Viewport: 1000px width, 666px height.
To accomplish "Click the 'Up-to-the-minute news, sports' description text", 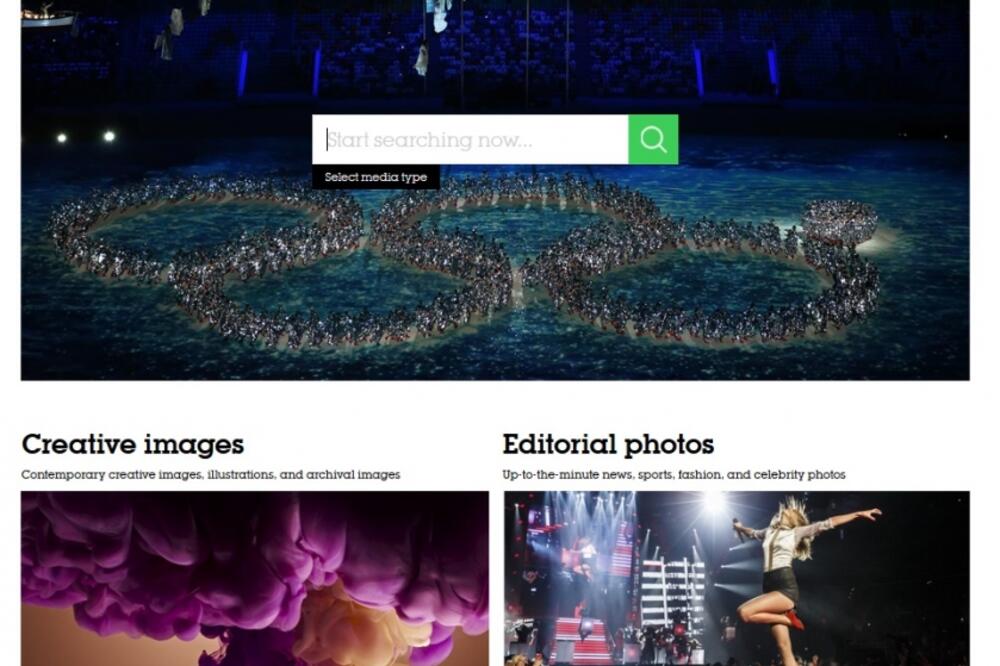I will (x=673, y=475).
